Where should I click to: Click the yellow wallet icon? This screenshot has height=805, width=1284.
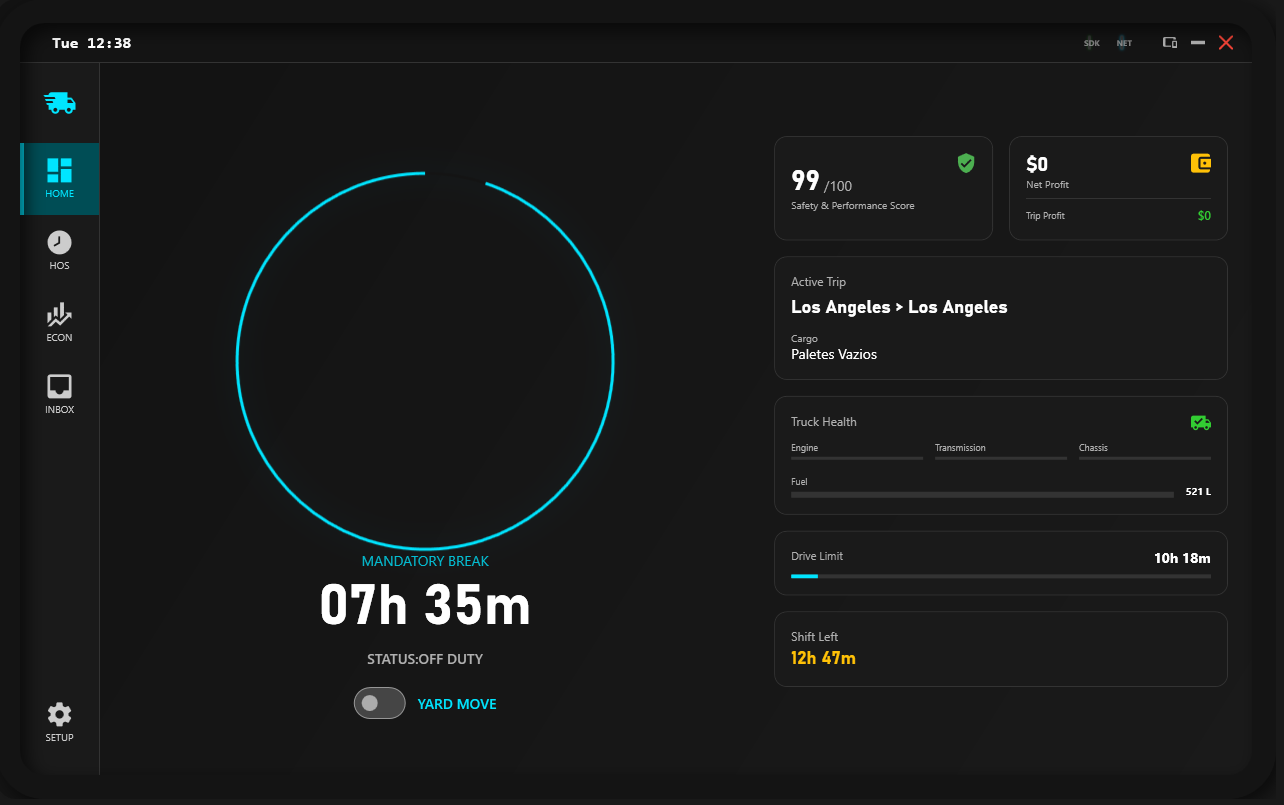coord(1201,163)
